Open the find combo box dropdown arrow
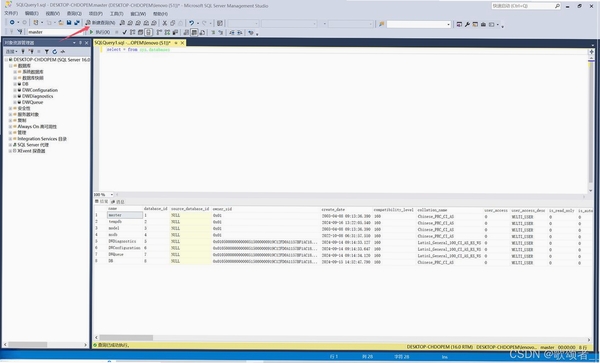This screenshot has width=600, height=363. tap(448, 24)
